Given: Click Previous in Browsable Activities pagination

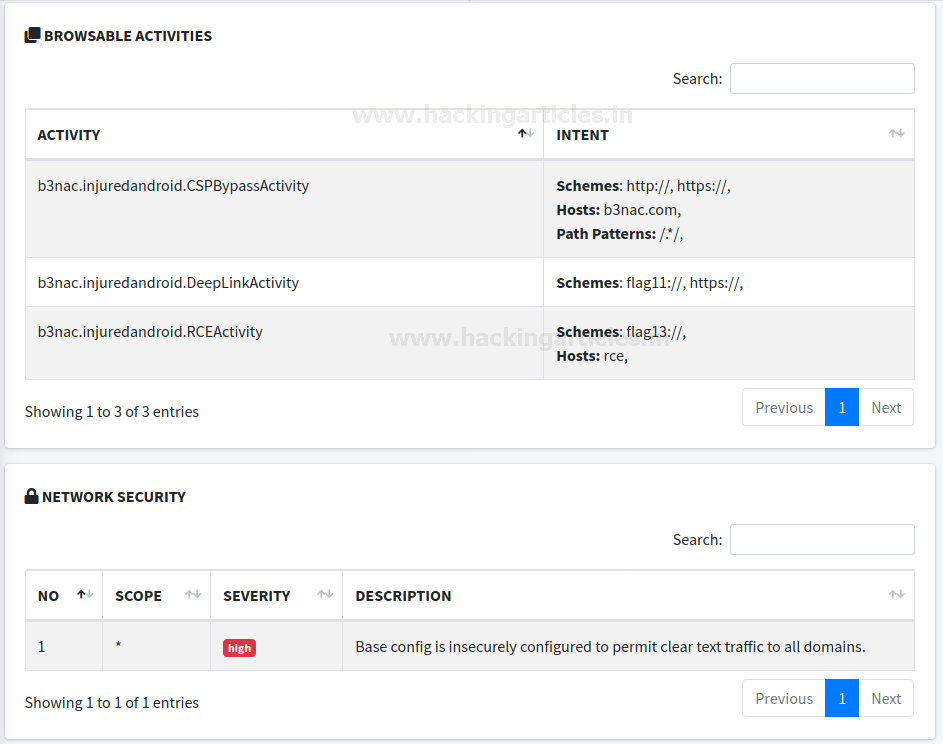Looking at the screenshot, I should (784, 407).
